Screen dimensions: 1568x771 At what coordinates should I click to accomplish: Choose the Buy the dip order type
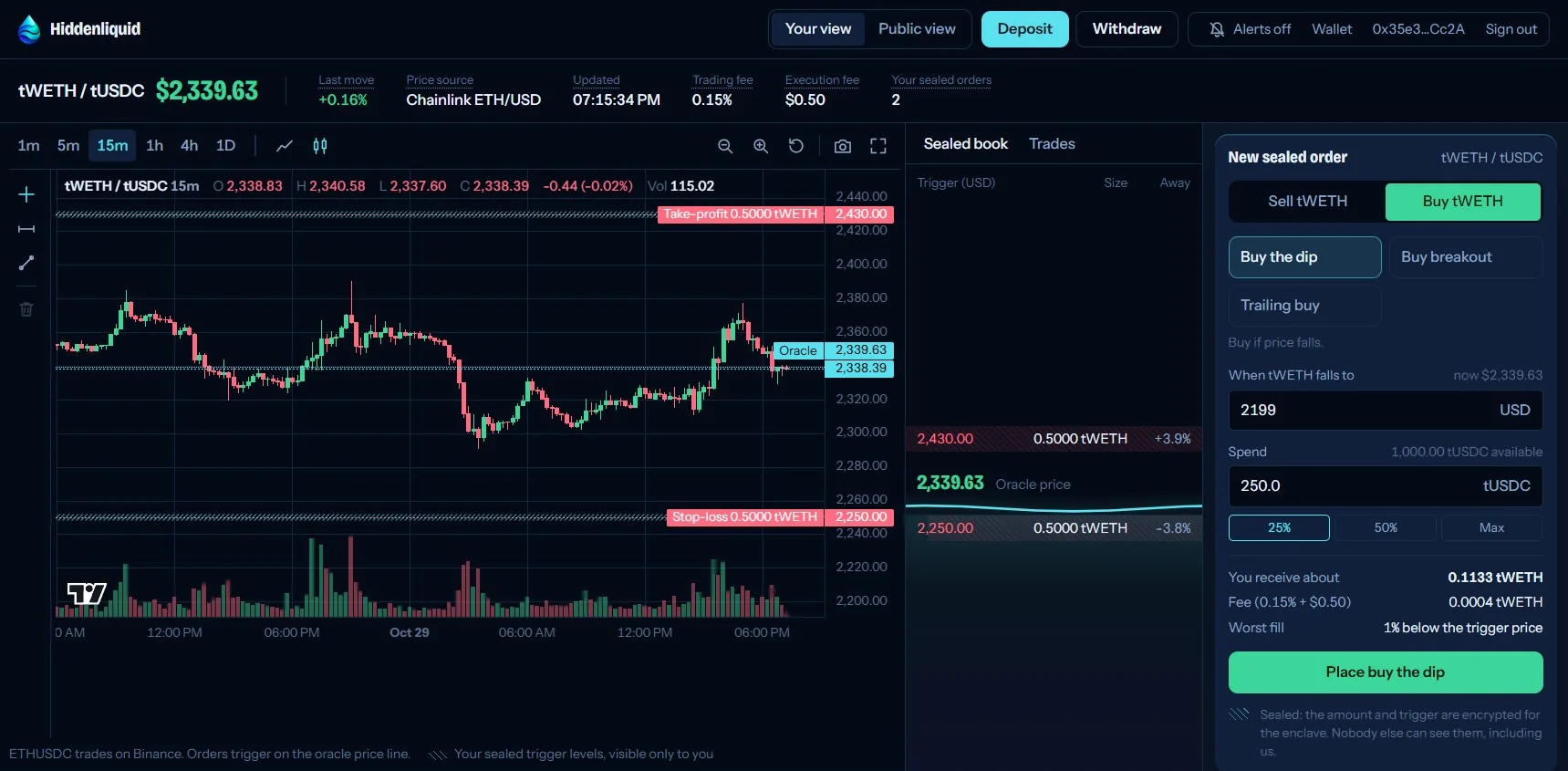tap(1304, 257)
